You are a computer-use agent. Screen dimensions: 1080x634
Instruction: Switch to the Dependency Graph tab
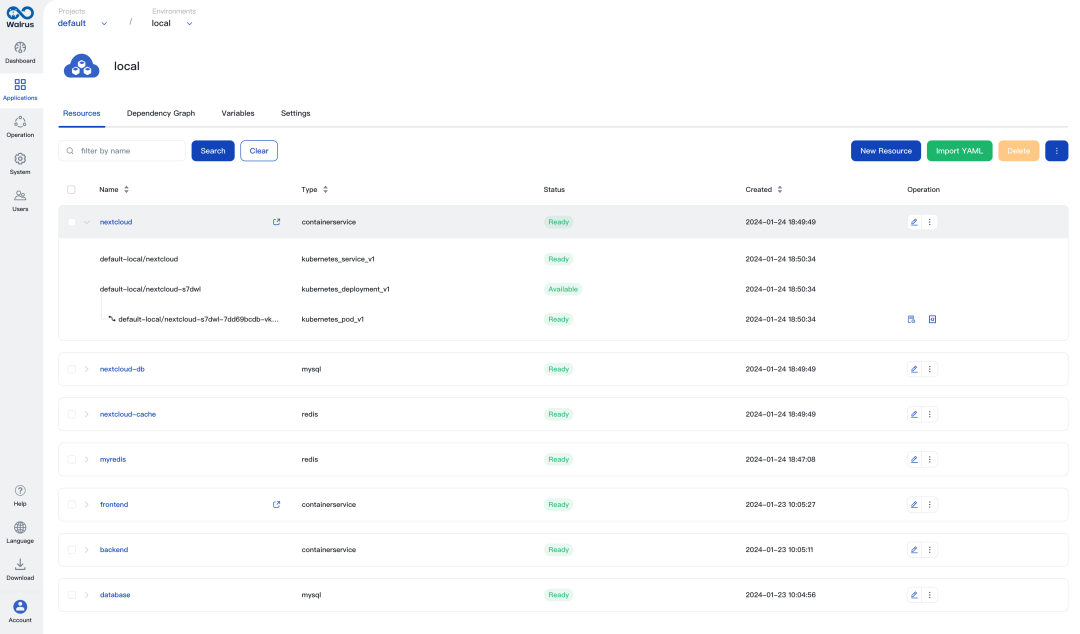(x=160, y=114)
